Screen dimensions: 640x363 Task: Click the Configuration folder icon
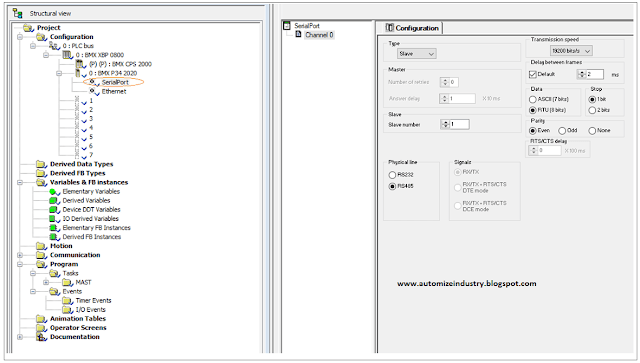point(41,37)
